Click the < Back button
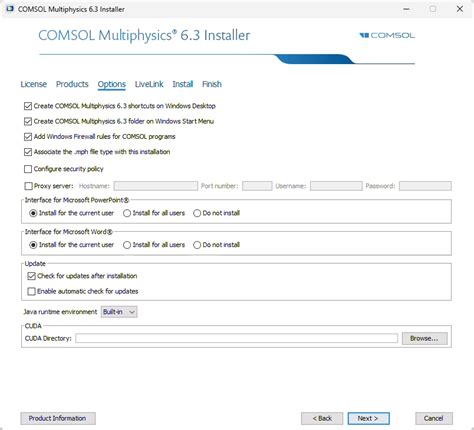Image resolution: width=474 pixels, height=430 pixels. point(322,418)
